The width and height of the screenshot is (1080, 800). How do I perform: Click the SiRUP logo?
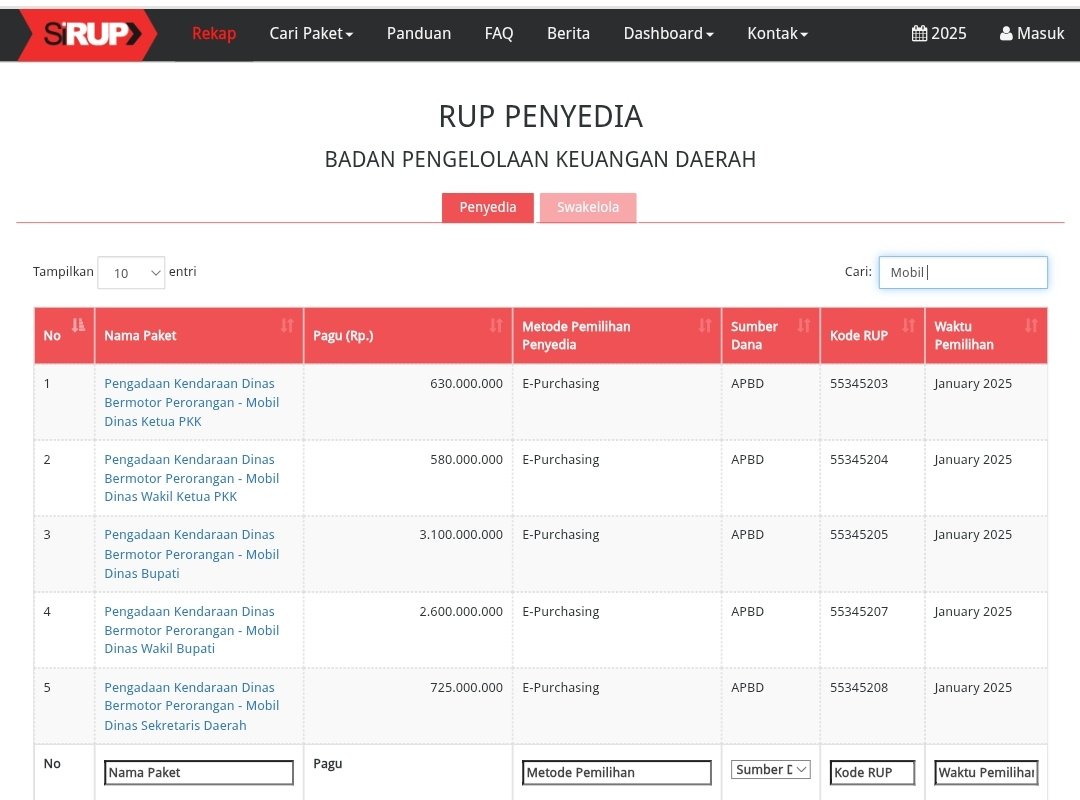coord(87,34)
